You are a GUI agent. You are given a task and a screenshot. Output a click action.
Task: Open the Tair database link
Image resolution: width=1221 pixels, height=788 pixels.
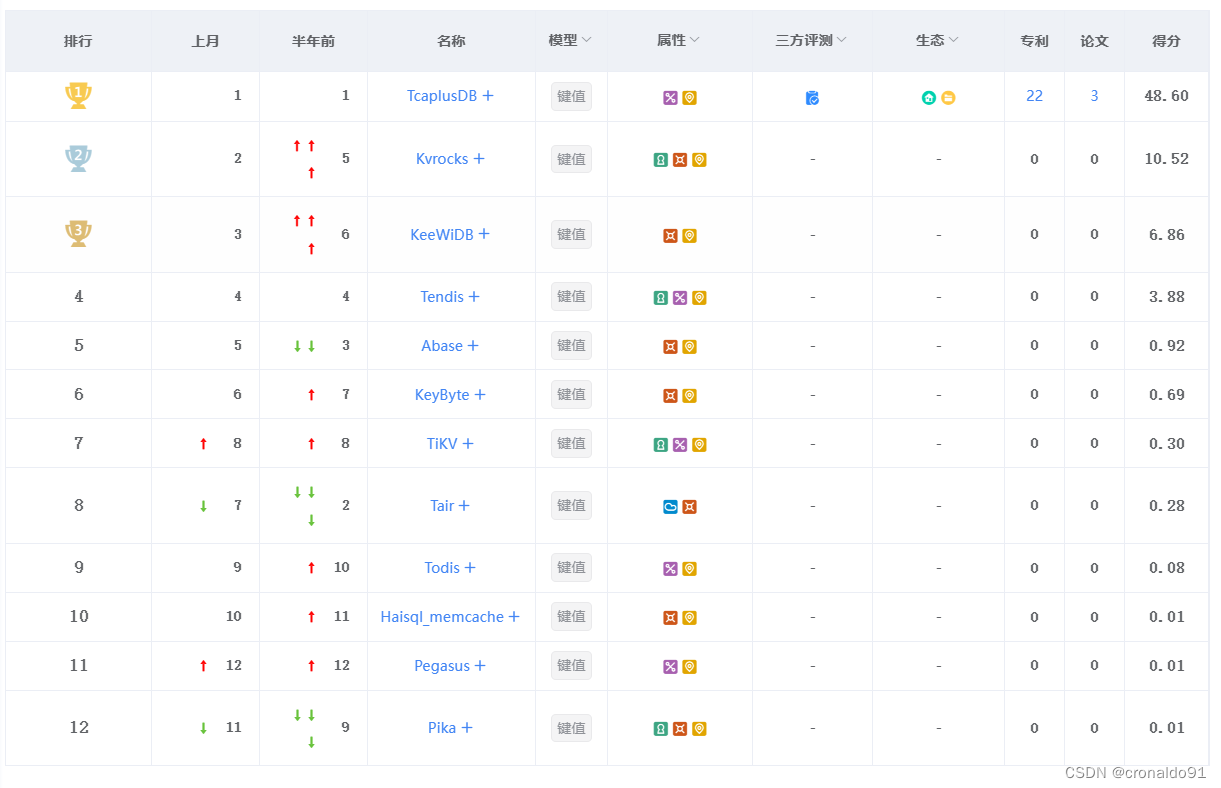coord(442,506)
